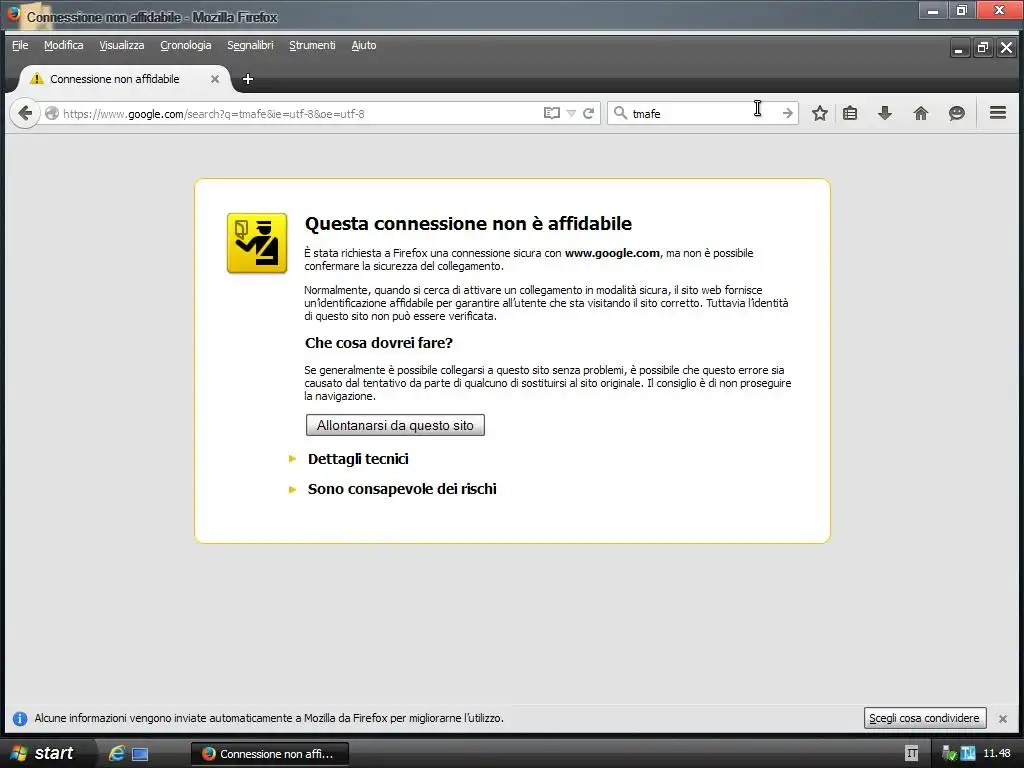Image resolution: width=1024 pixels, height=768 pixels.
Task: Click Scegli cosa condividere button
Action: pyautogui.click(x=924, y=718)
